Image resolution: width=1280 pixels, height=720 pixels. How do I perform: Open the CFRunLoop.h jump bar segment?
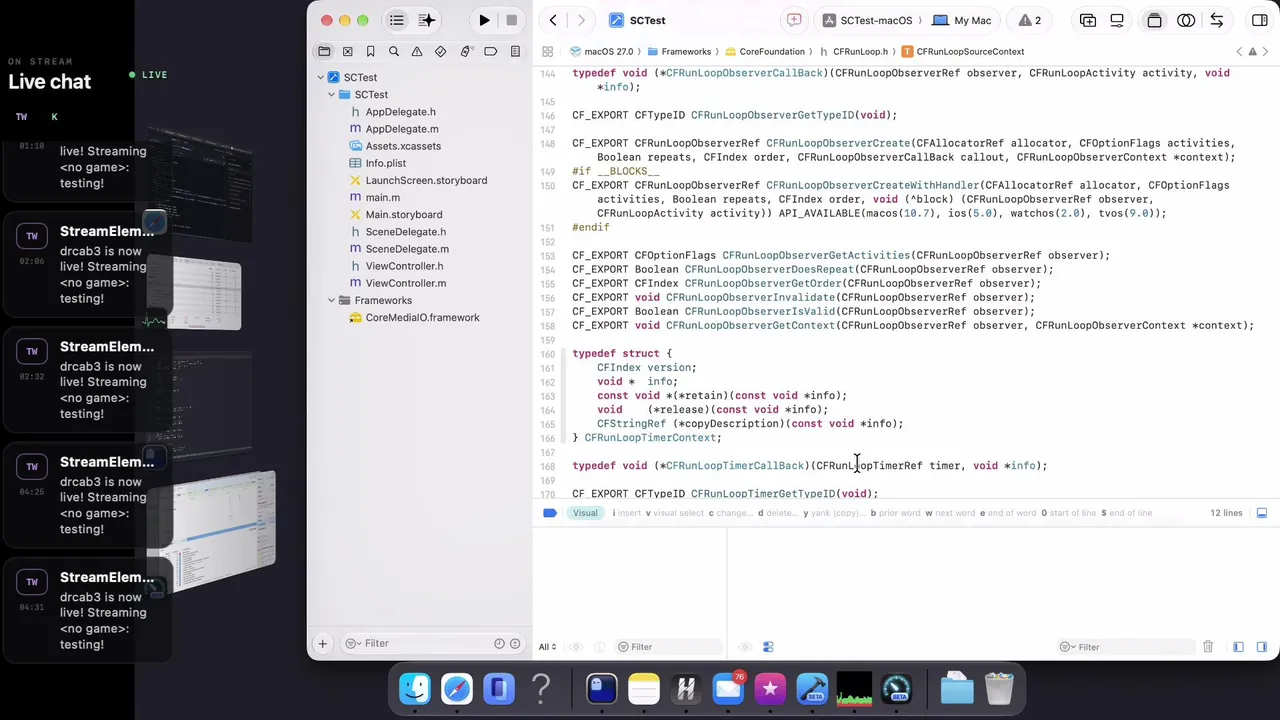[x=854, y=51]
